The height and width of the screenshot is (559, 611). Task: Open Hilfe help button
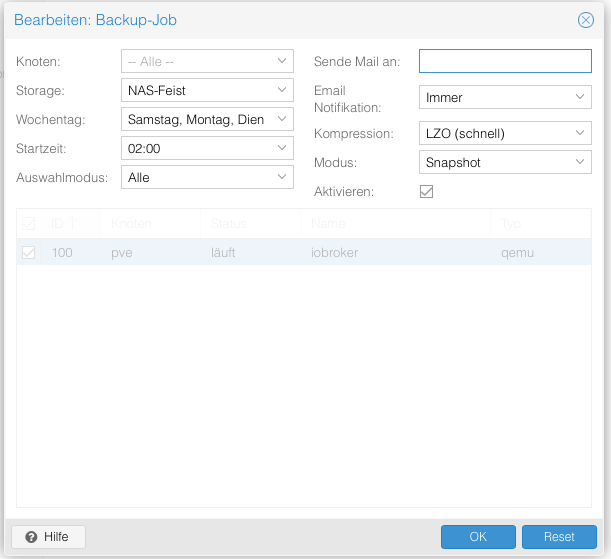(x=48, y=537)
